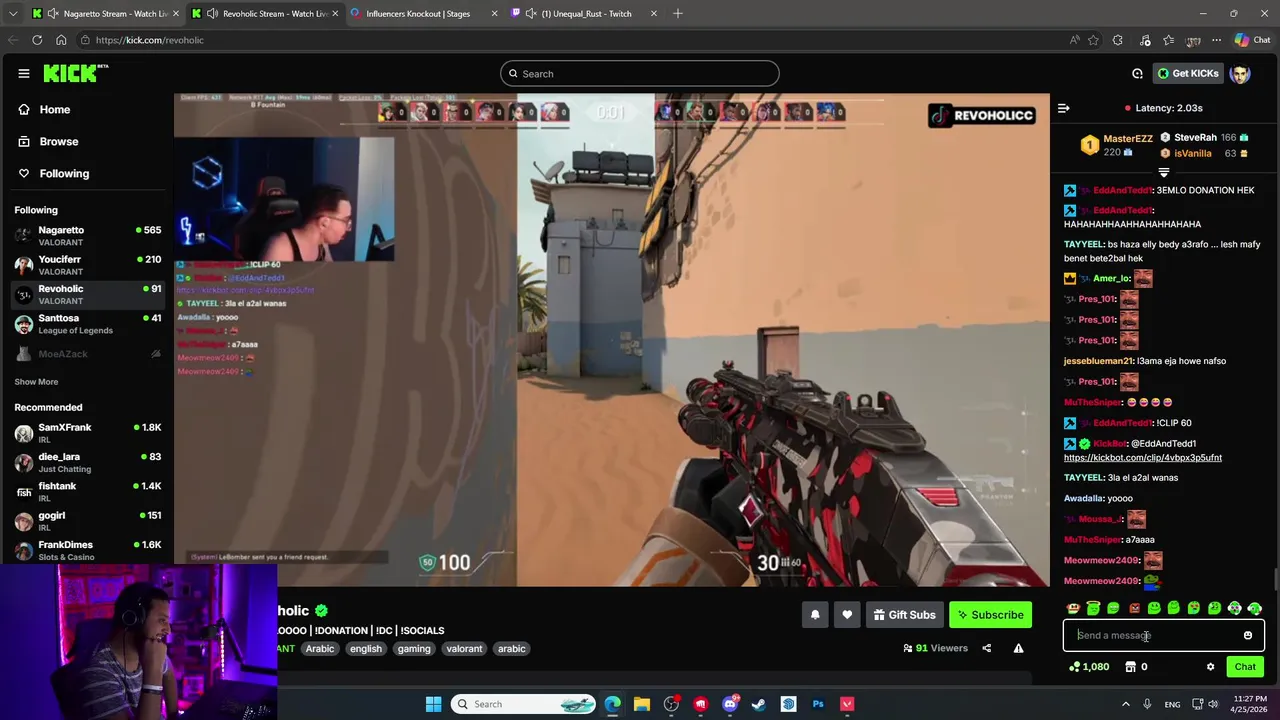Mute the Revoholic Stream tab speaker
1280x720 pixels.
click(213, 14)
